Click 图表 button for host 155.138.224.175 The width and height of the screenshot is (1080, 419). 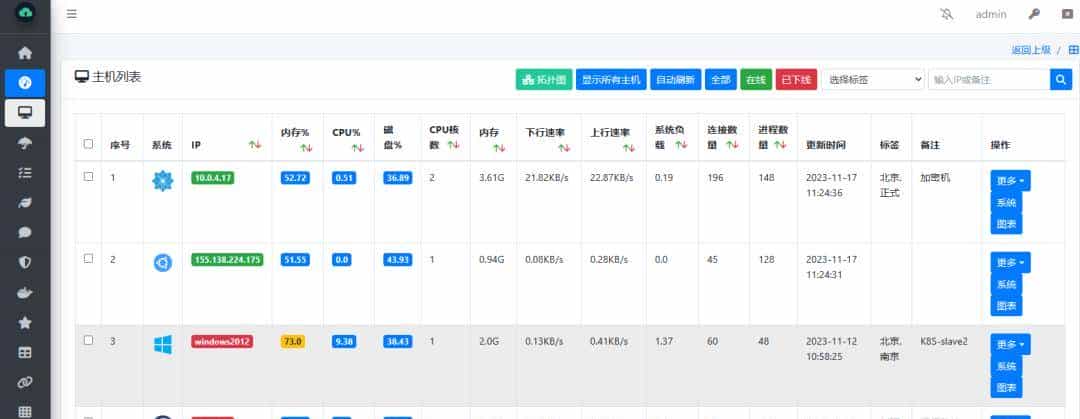[1006, 305]
